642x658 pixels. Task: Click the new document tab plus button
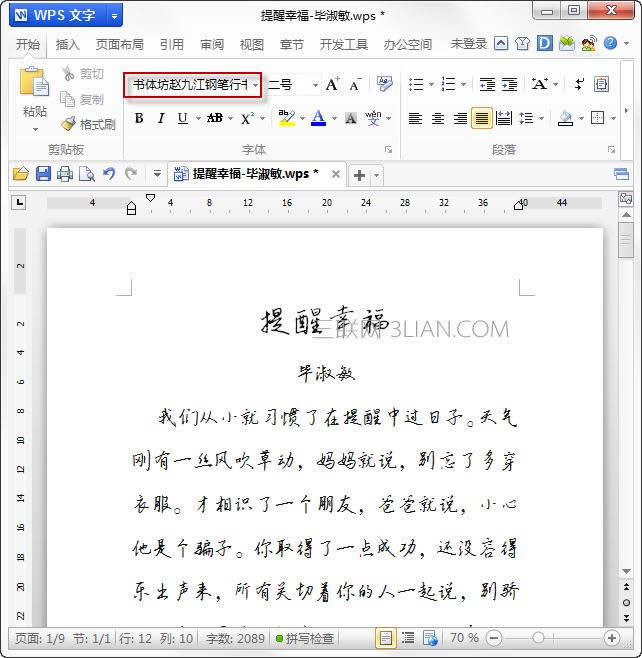[x=360, y=175]
